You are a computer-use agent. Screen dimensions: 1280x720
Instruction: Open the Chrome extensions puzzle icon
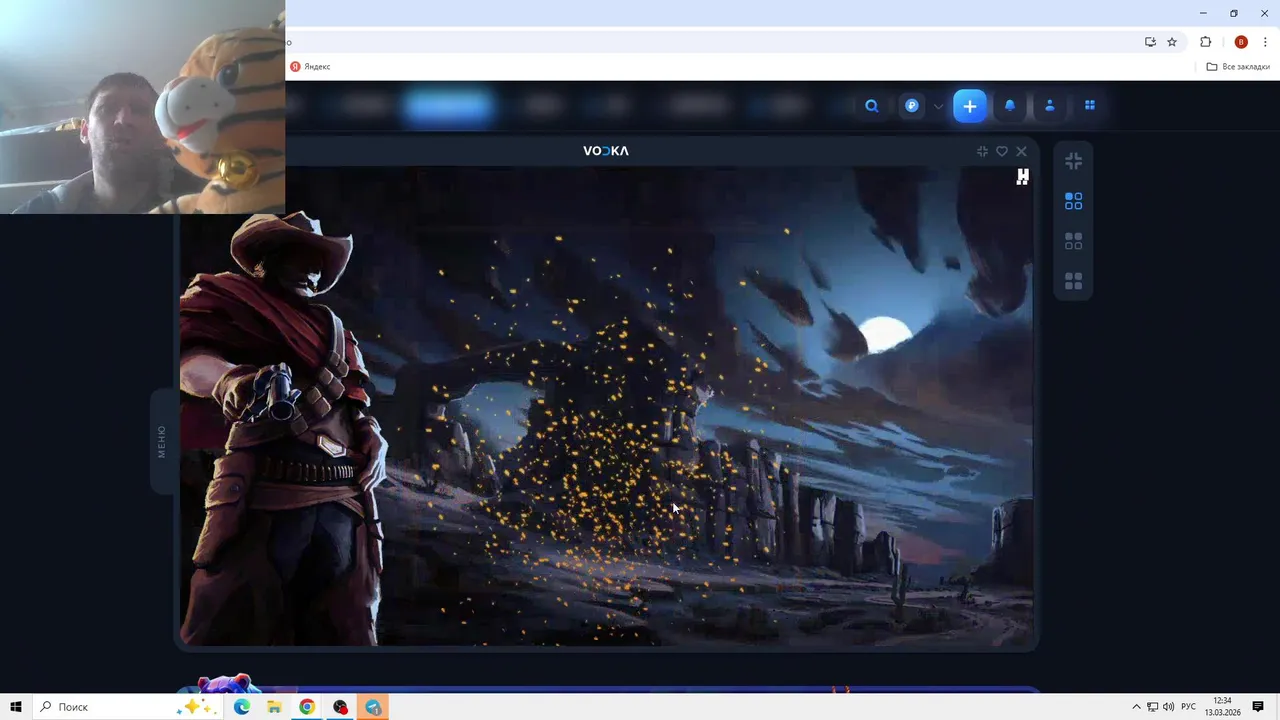pyautogui.click(x=1205, y=42)
